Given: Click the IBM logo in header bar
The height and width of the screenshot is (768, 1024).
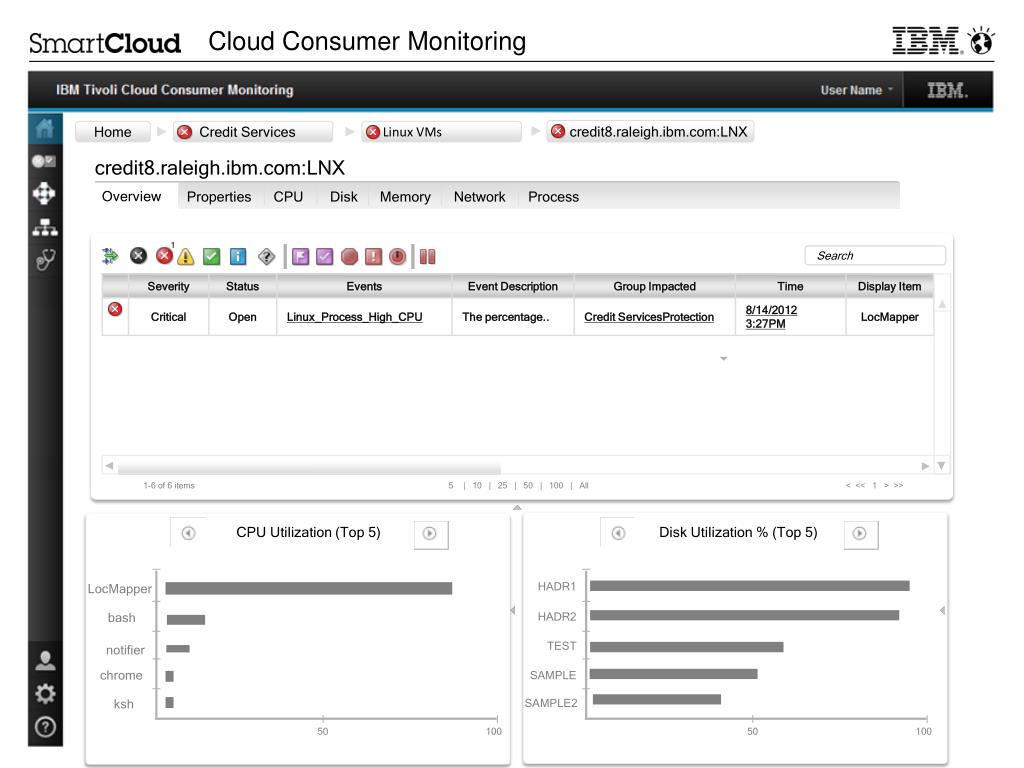Looking at the screenshot, I should pyautogui.click(x=948, y=90).
